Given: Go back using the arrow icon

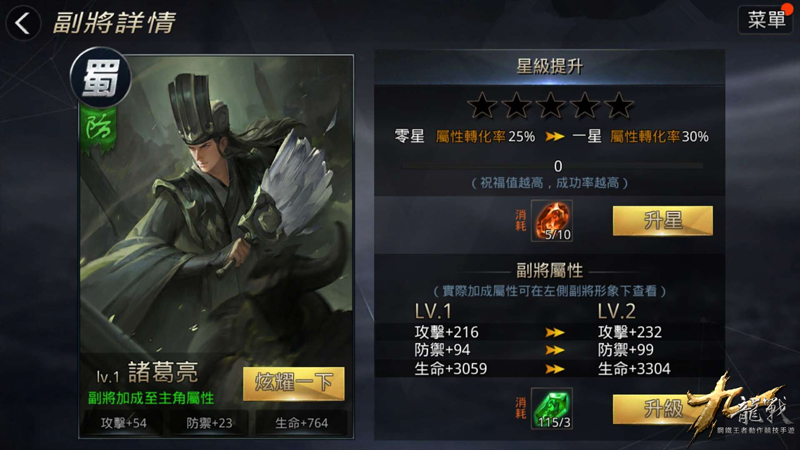Looking at the screenshot, I should click(23, 23).
